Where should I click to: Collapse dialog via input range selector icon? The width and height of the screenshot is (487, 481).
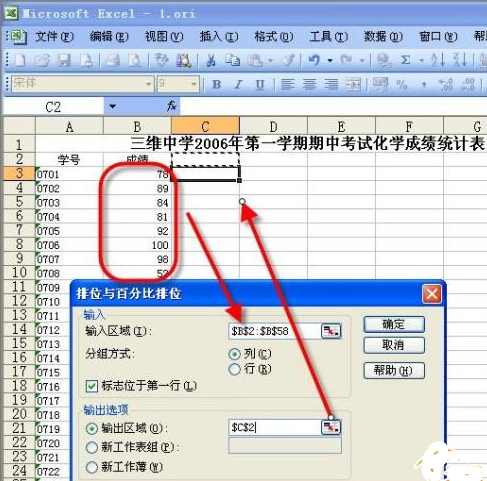click(x=331, y=331)
